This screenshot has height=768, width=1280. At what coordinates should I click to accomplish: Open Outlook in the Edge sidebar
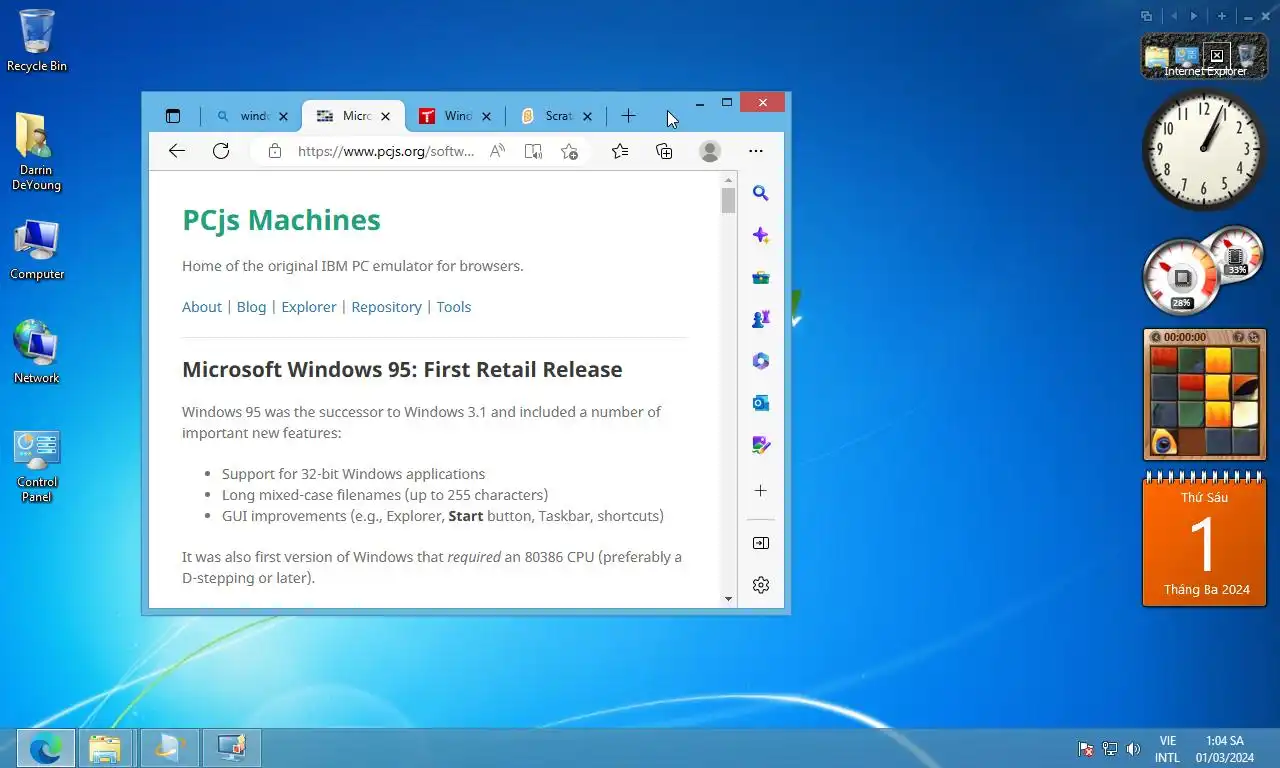761,403
